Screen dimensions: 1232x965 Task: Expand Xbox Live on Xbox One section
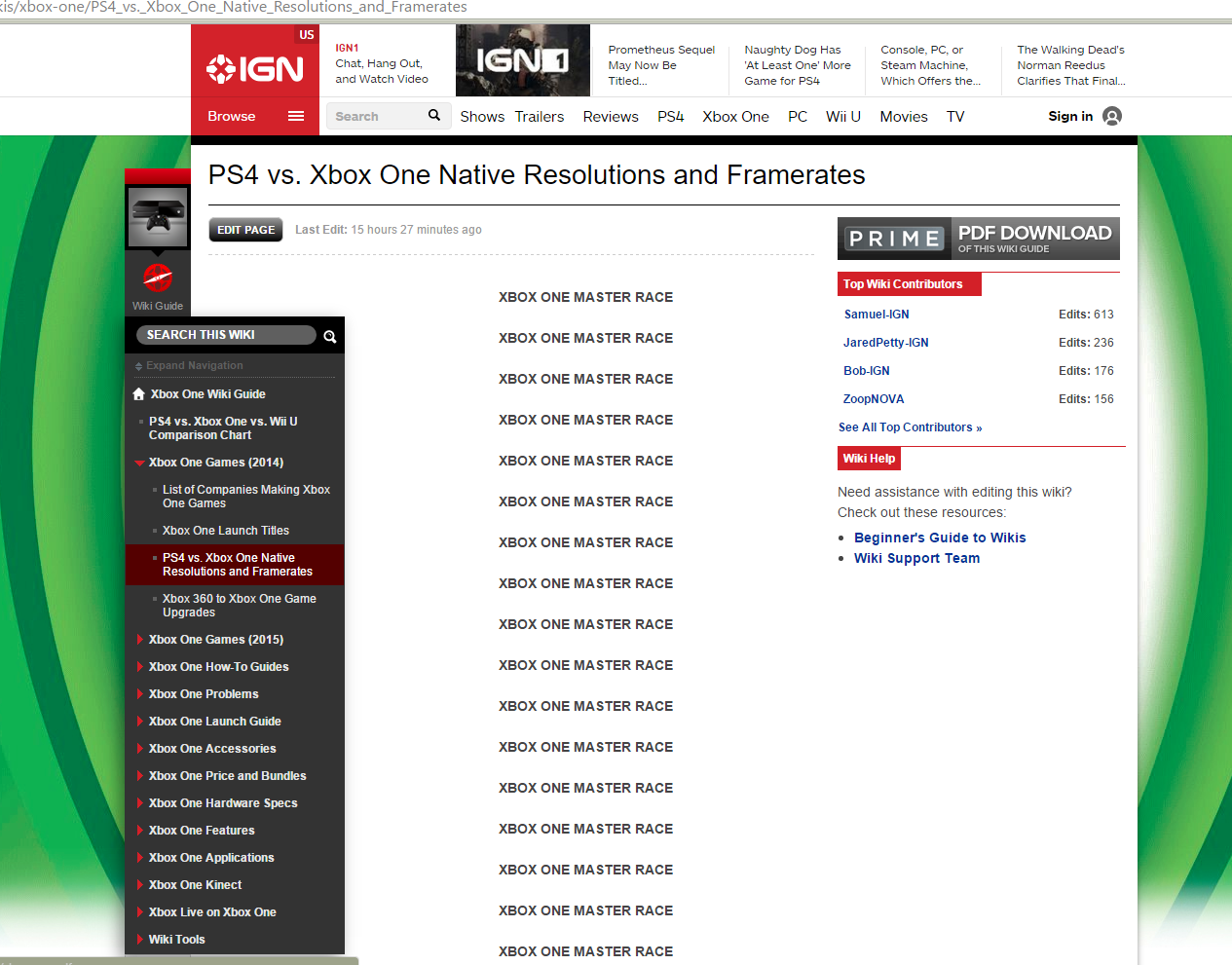coord(140,912)
